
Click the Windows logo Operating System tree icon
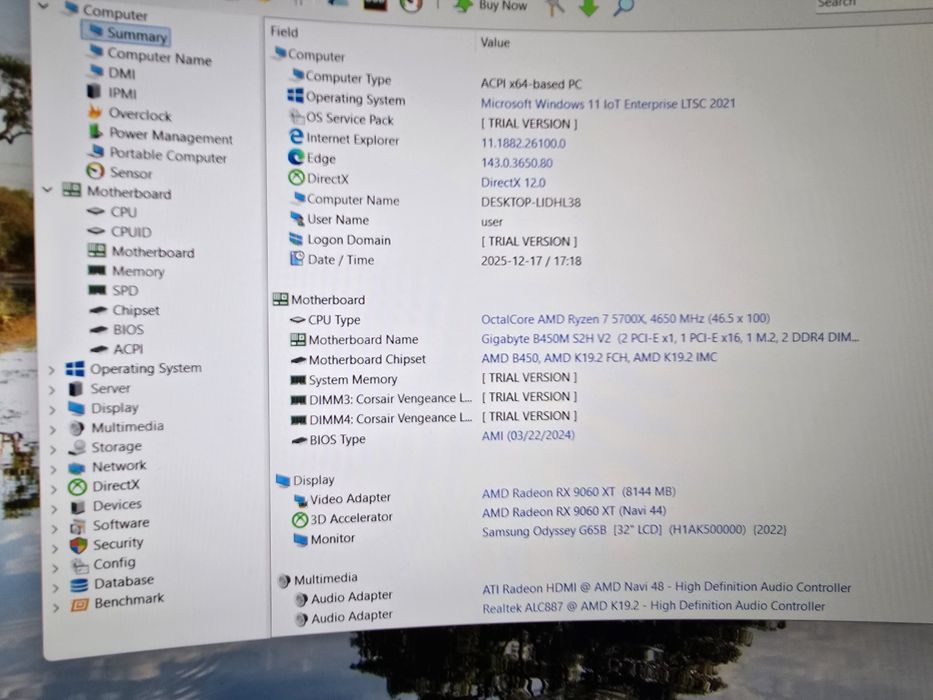(75, 368)
